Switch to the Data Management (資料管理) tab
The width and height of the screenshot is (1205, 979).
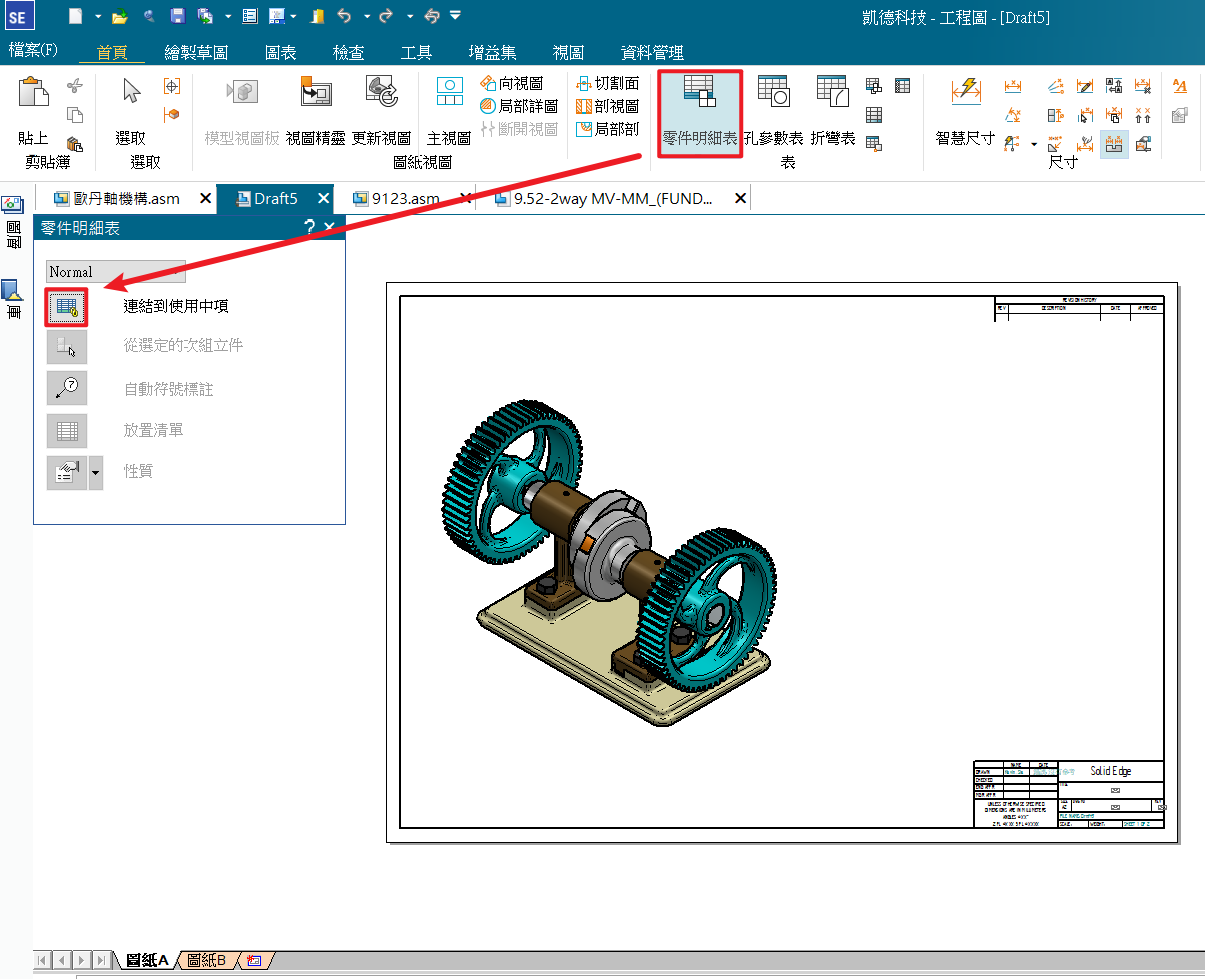pos(653,53)
